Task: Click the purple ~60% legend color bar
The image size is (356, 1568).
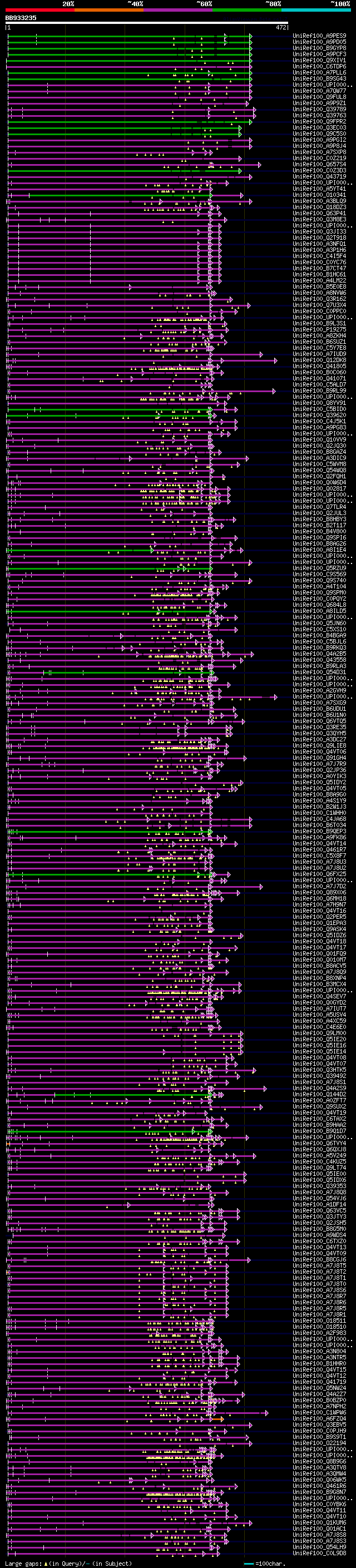Action: coord(179,10)
